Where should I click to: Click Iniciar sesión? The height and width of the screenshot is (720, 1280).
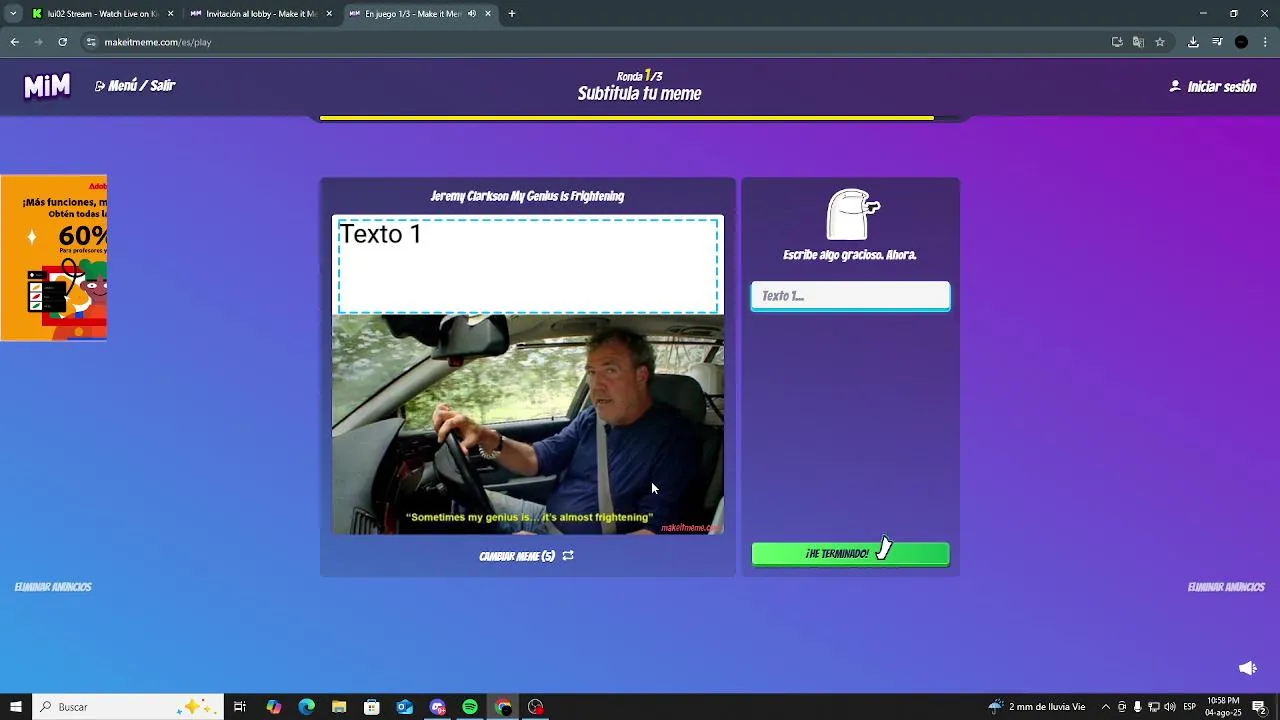click(x=1221, y=87)
